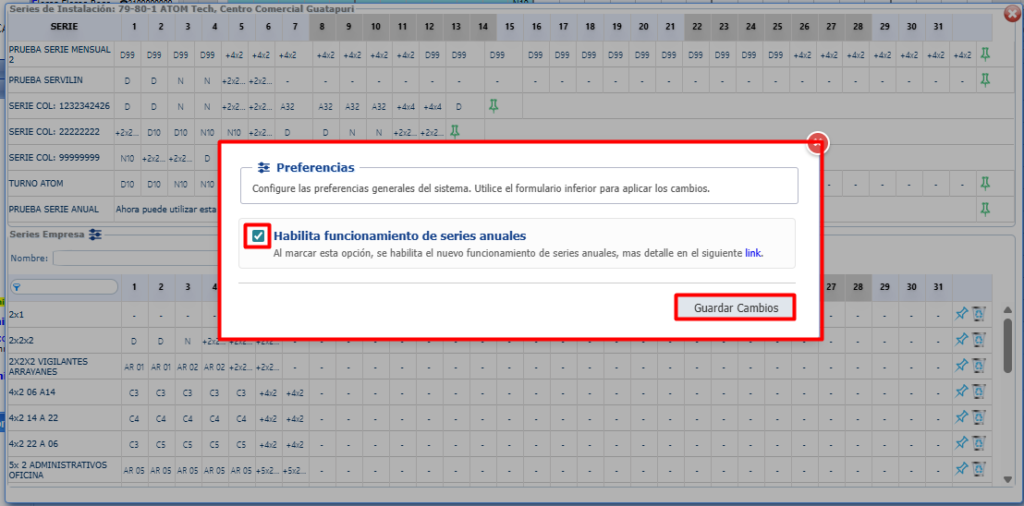Image resolution: width=1024 pixels, height=506 pixels.
Task: Click the blue pin icon for 4x2 06 A14
Action: click(961, 392)
